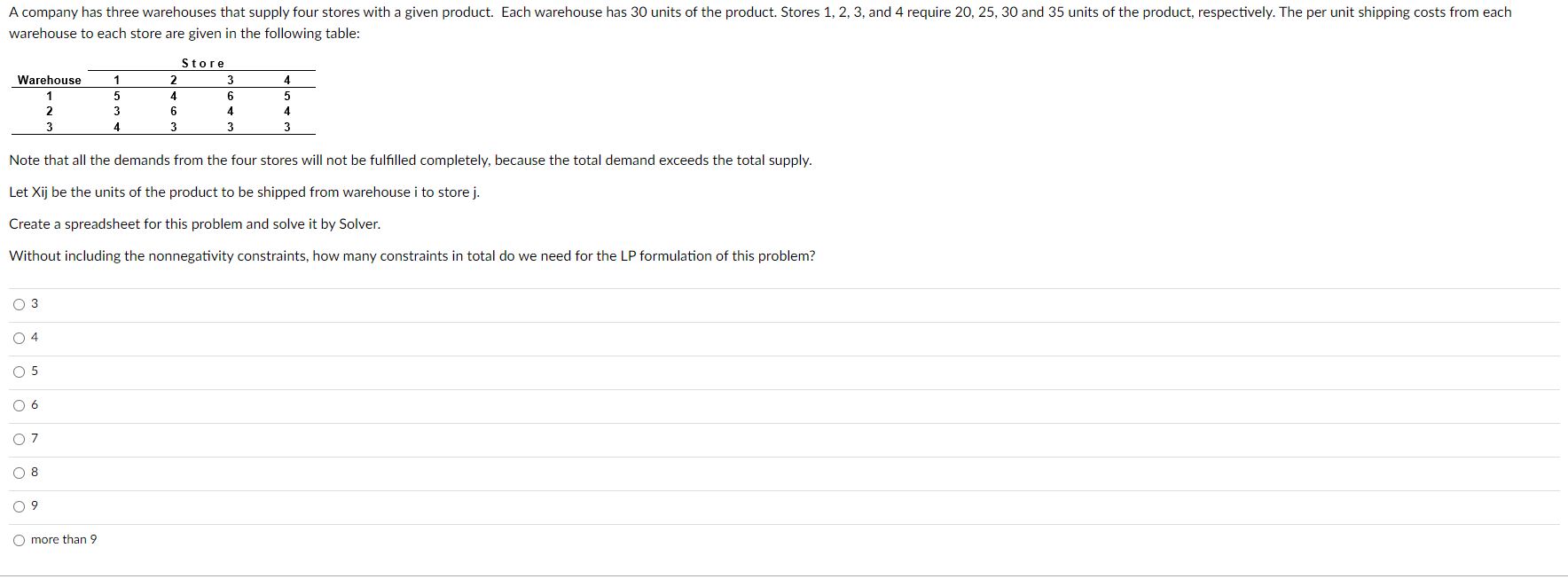Select the radio button for answer 6

(x=20, y=405)
